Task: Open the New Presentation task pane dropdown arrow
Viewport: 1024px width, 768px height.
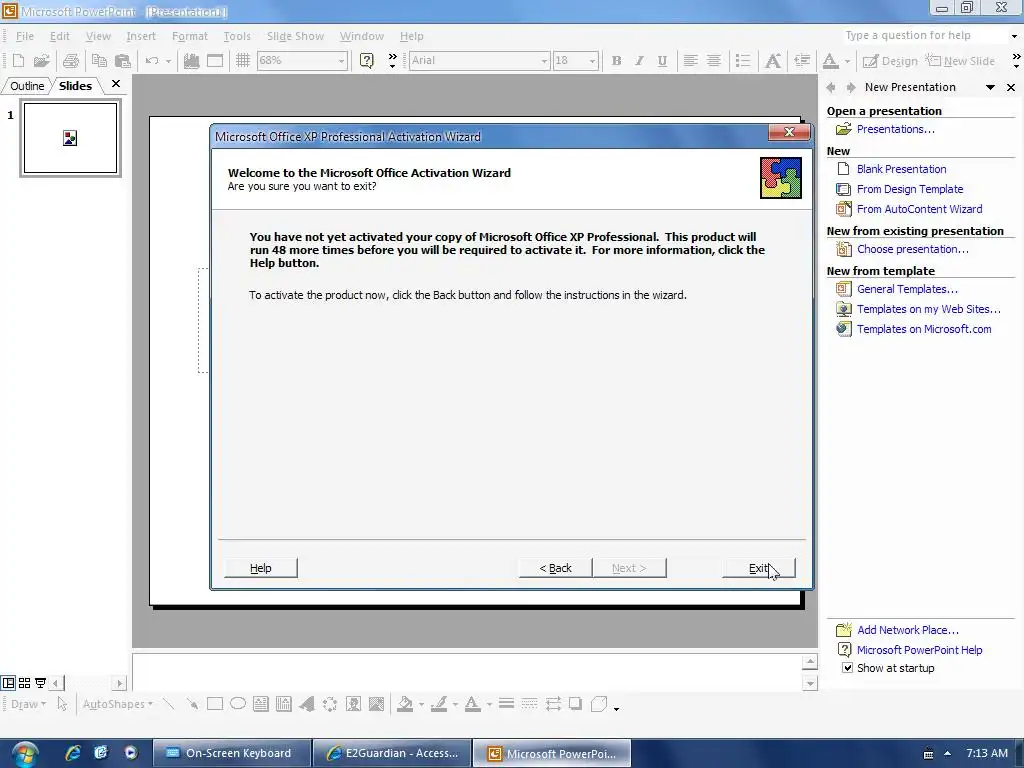Action: pos(990,87)
